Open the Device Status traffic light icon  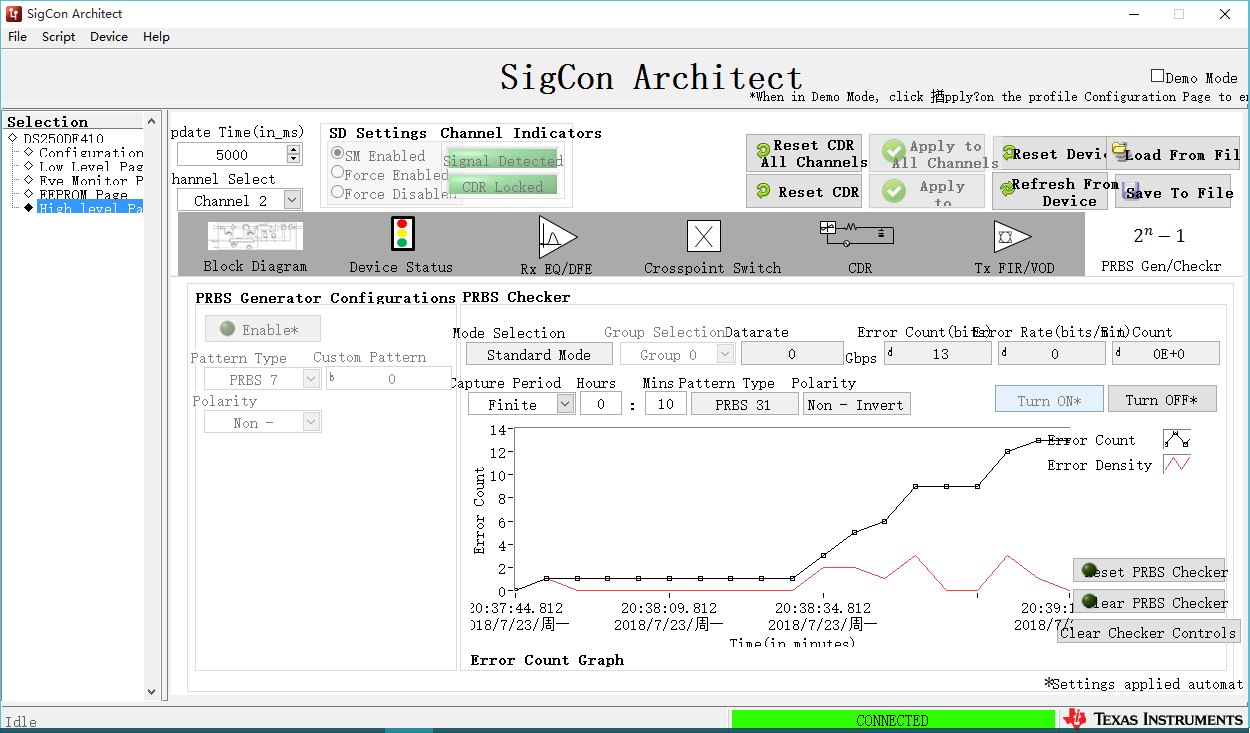coord(402,234)
